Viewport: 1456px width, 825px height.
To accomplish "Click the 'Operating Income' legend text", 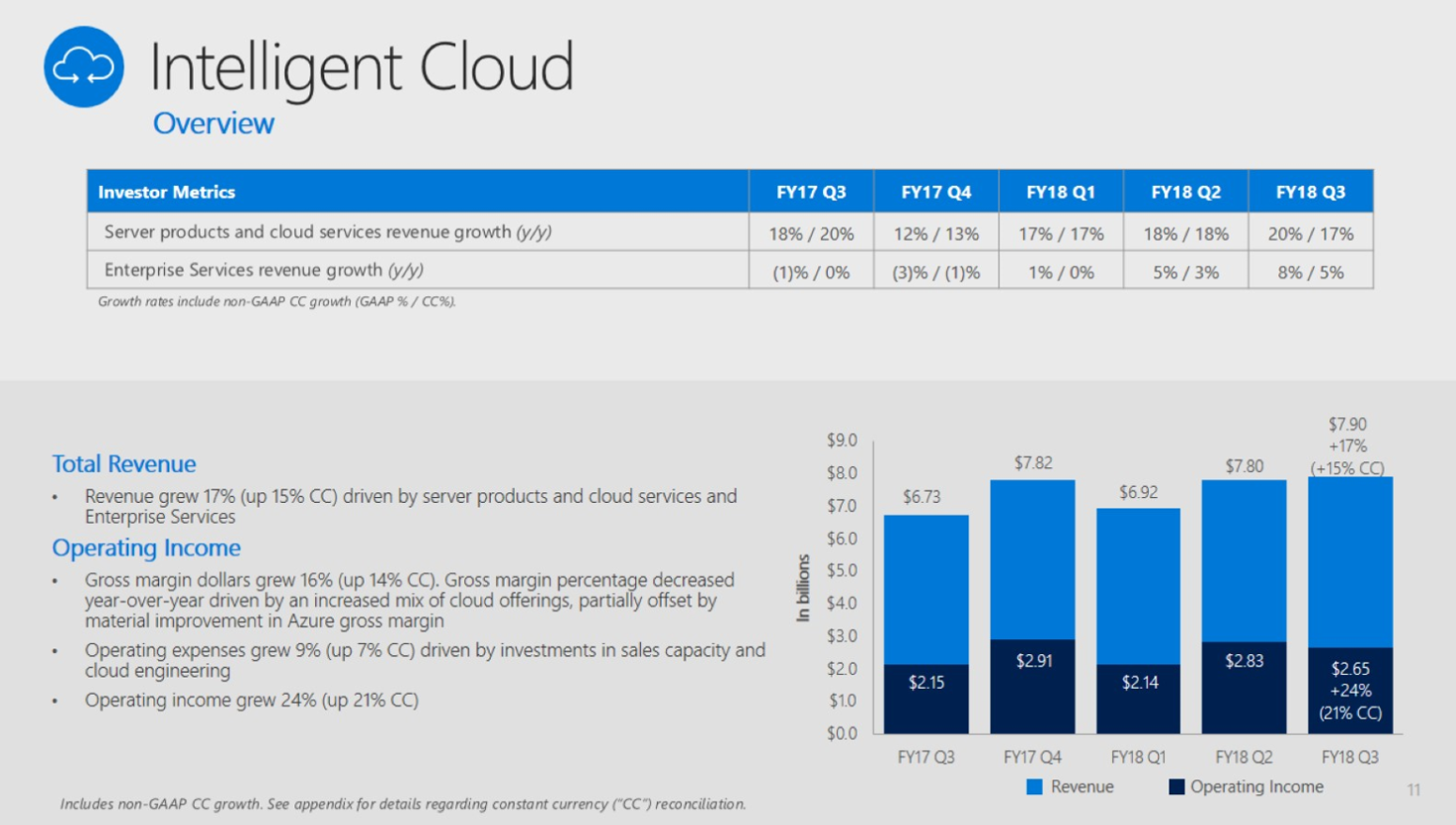I will coord(1256,786).
